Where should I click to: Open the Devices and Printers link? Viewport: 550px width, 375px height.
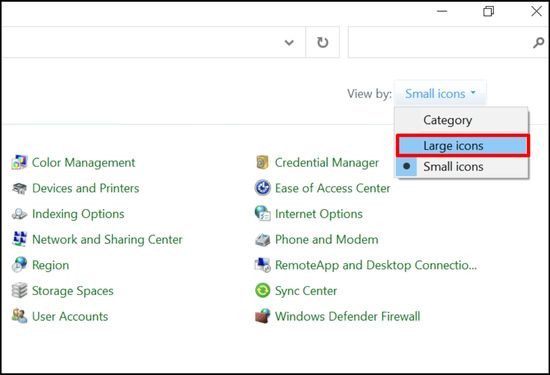tap(86, 188)
